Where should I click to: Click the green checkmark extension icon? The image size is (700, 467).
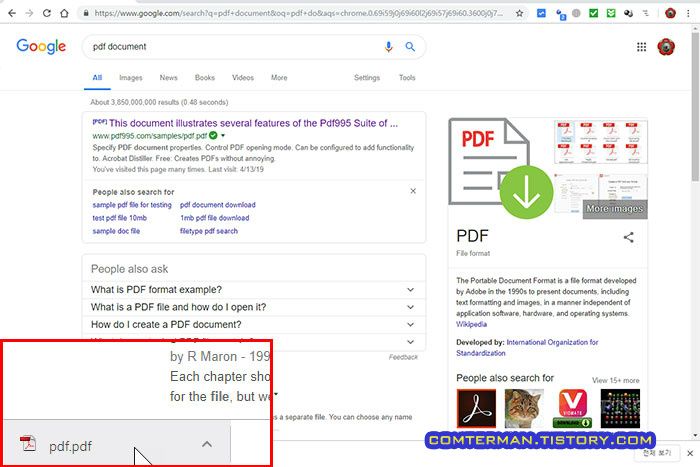(593, 13)
